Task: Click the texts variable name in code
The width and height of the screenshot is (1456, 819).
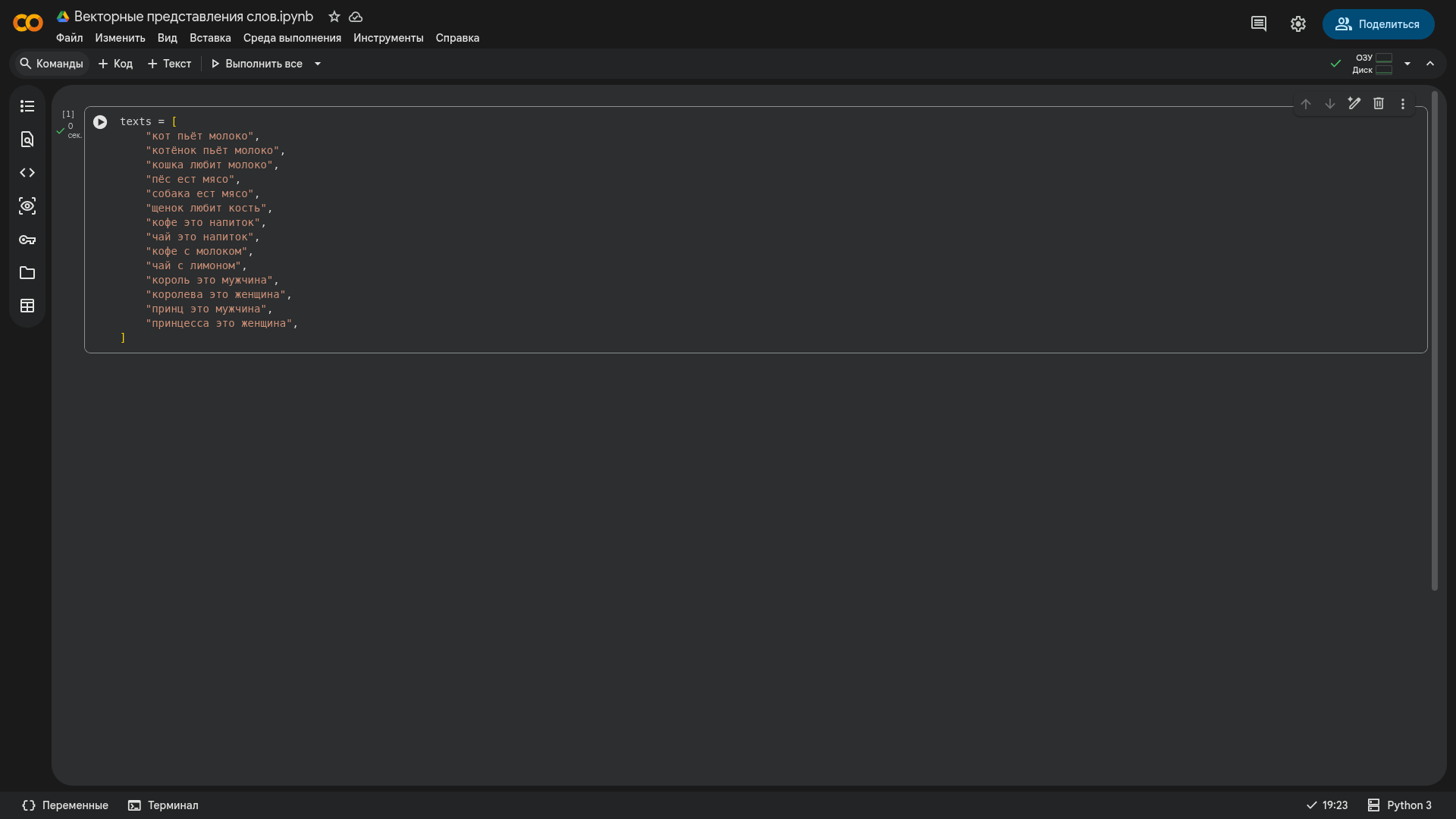Action: (x=136, y=121)
